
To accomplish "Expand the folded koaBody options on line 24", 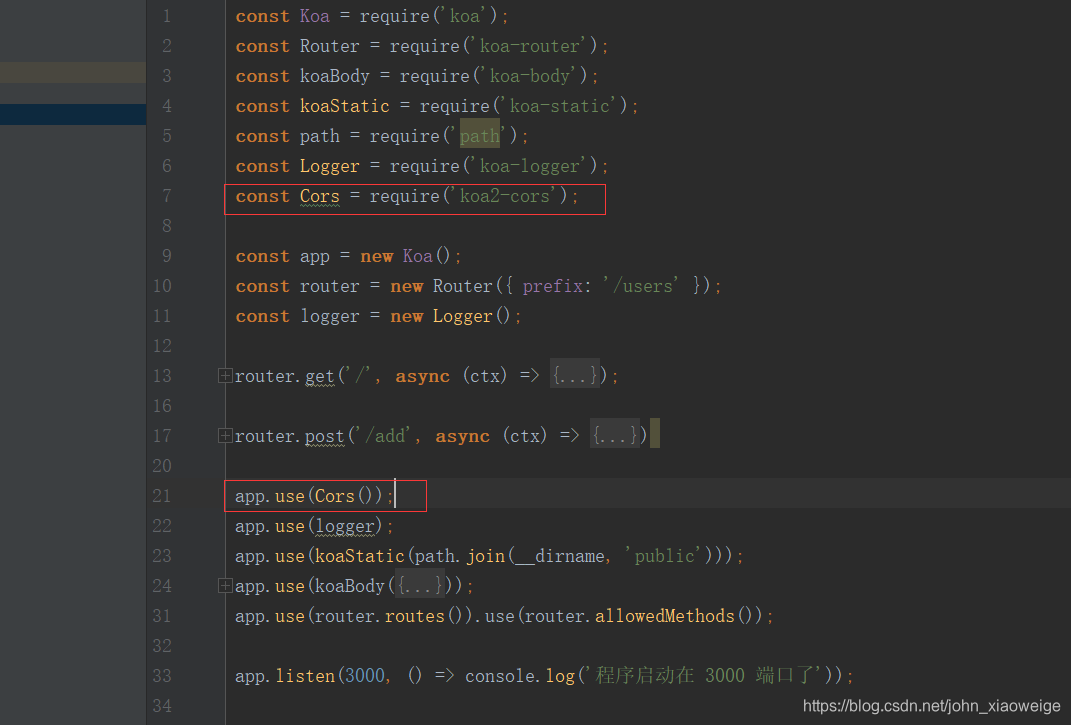I will (x=225, y=586).
